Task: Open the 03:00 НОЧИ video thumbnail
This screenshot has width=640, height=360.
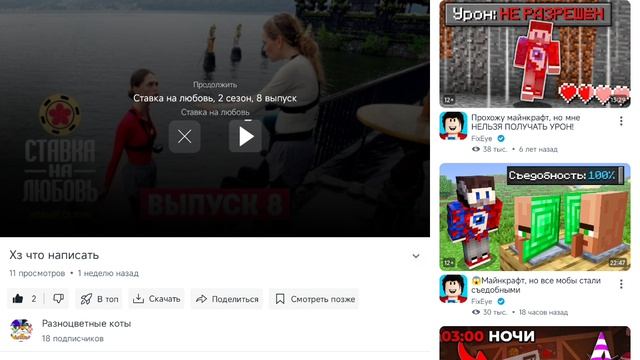Action: click(535, 343)
